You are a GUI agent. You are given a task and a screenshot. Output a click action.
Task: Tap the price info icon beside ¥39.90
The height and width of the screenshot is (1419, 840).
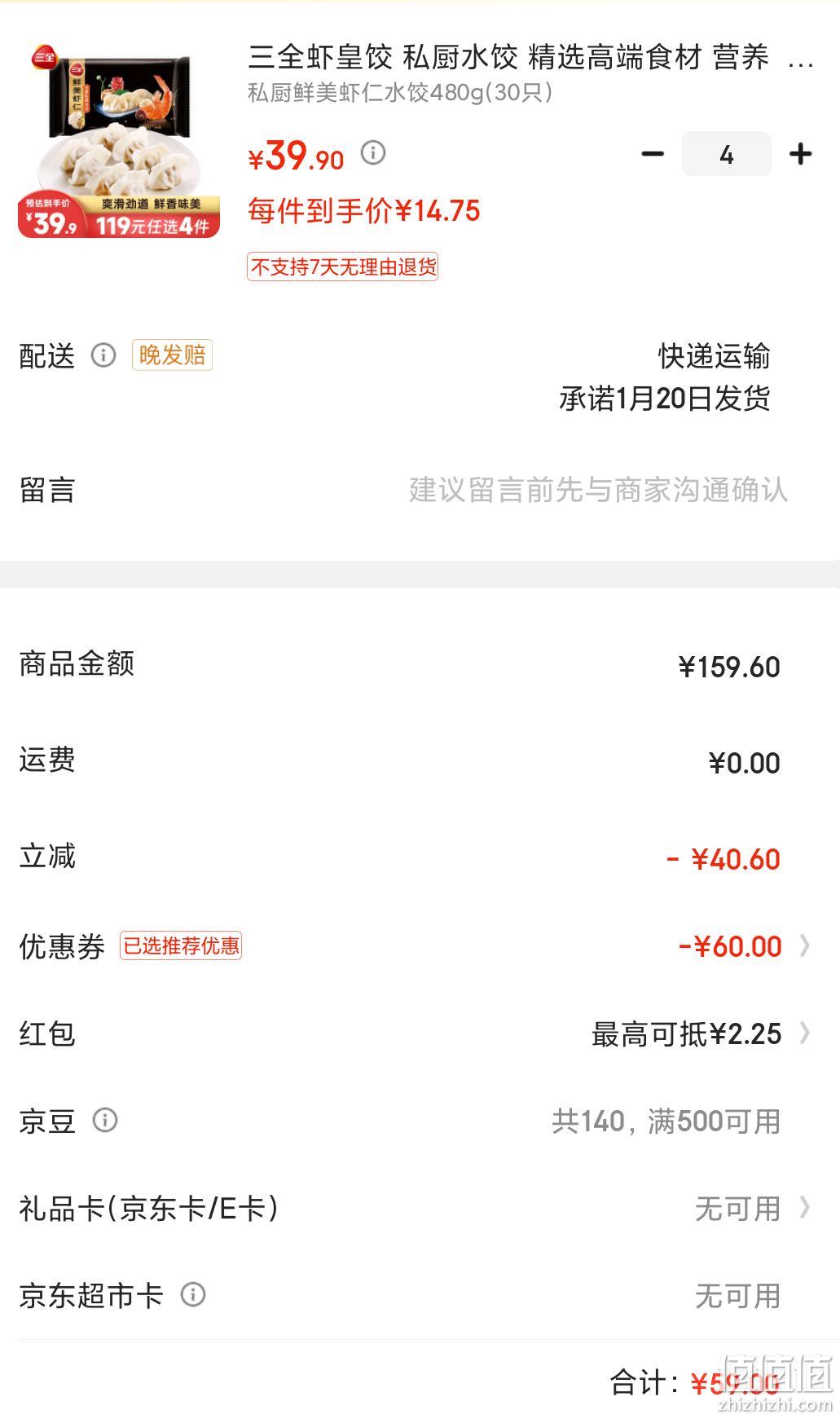pyautogui.click(x=373, y=153)
